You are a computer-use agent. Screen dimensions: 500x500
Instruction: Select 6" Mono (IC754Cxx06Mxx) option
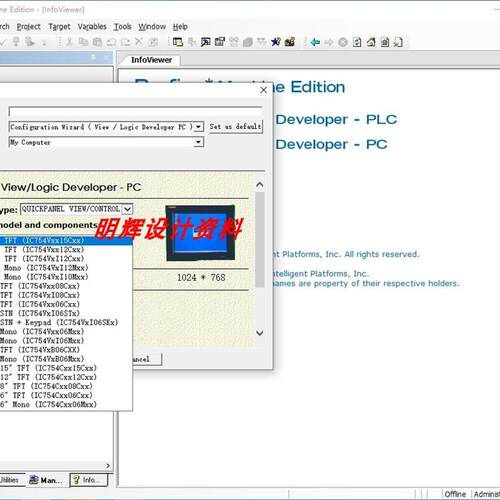pos(66,404)
